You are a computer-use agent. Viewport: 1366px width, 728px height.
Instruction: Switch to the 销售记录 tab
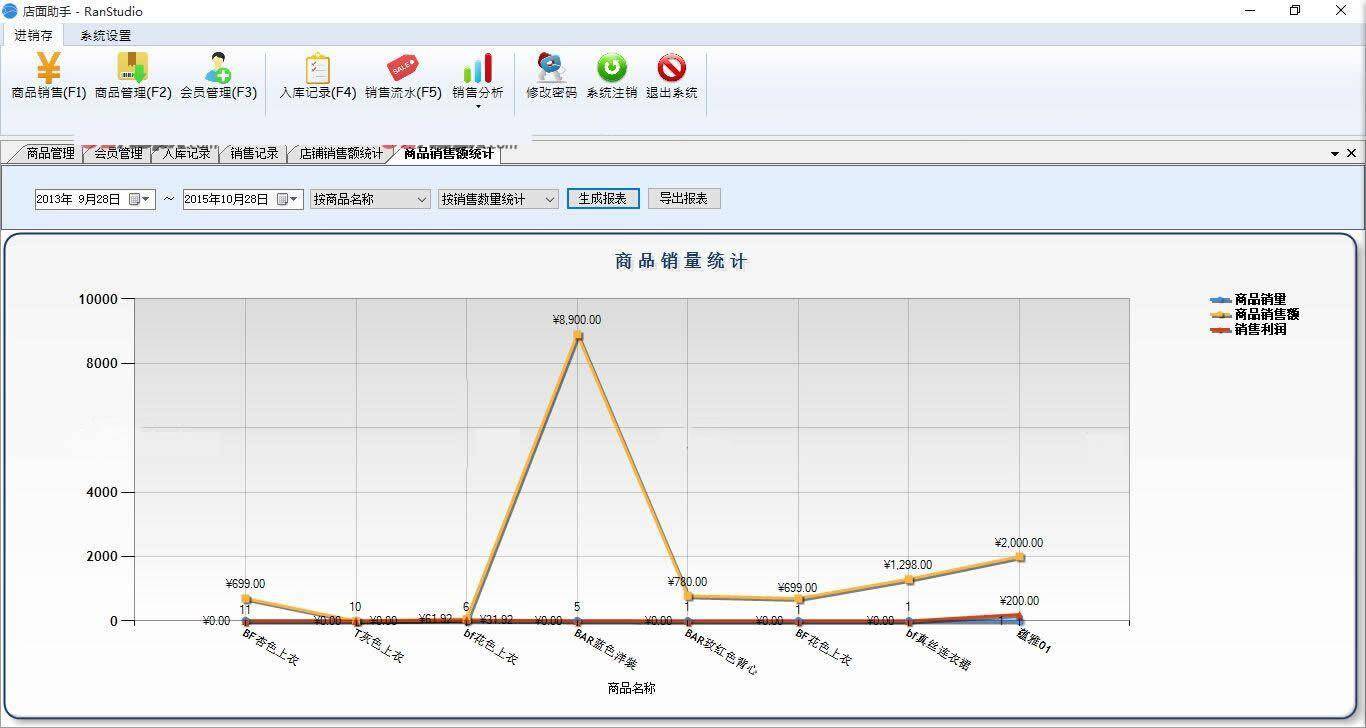[254, 154]
